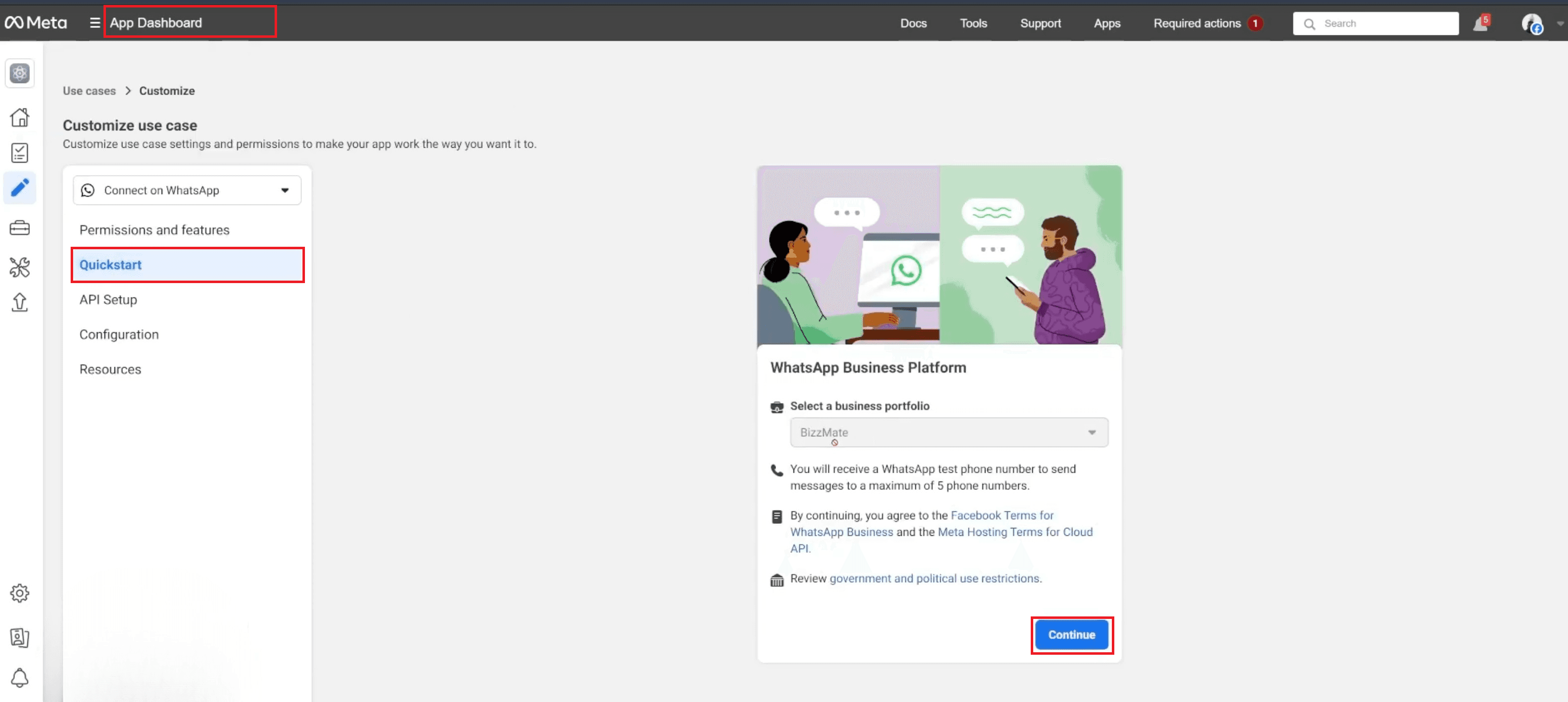Select the Docs menu item in the top bar
The width and height of the screenshot is (1568, 702).
[913, 23]
